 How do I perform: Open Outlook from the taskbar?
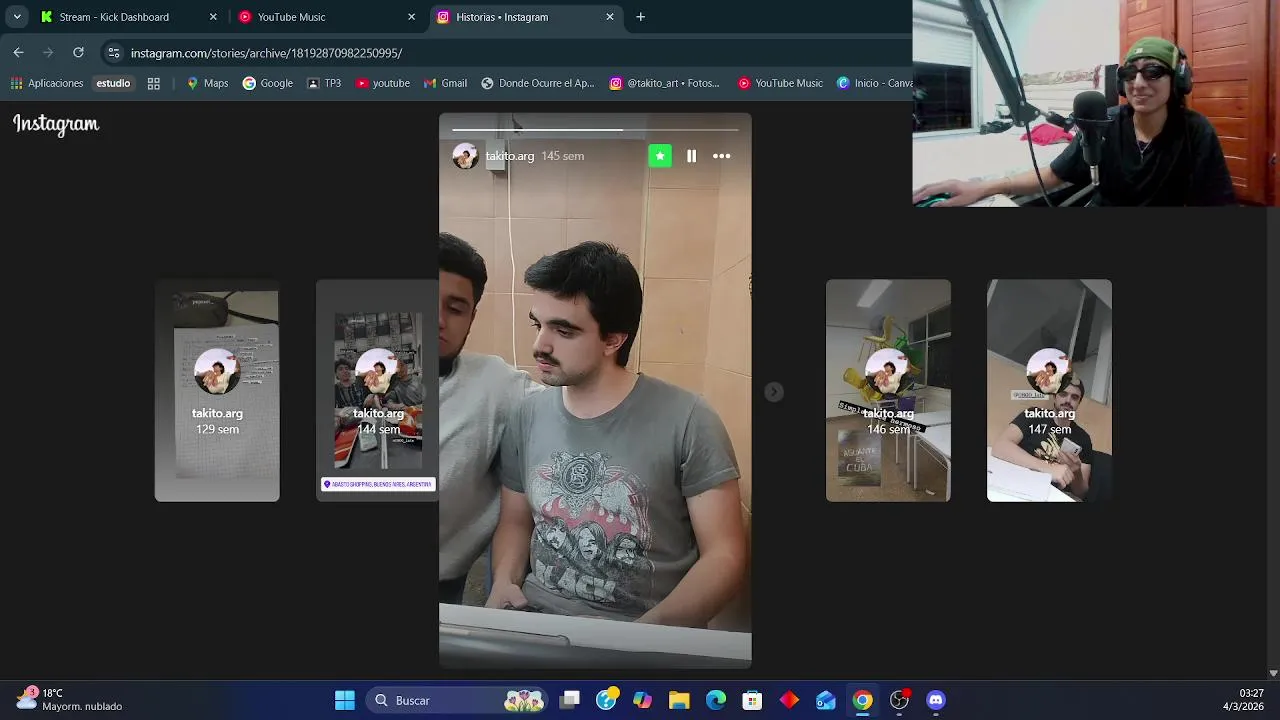tap(825, 700)
